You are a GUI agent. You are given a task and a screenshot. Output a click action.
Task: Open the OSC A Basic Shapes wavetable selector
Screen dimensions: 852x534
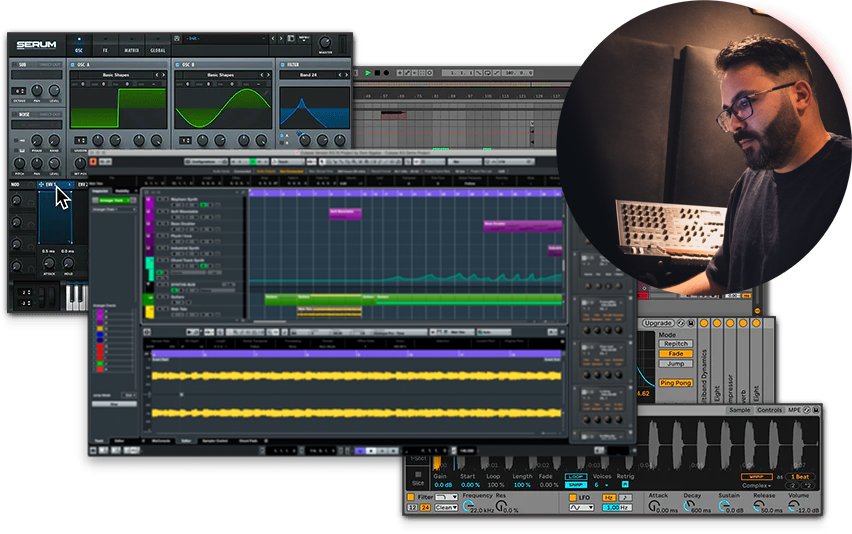(116, 75)
